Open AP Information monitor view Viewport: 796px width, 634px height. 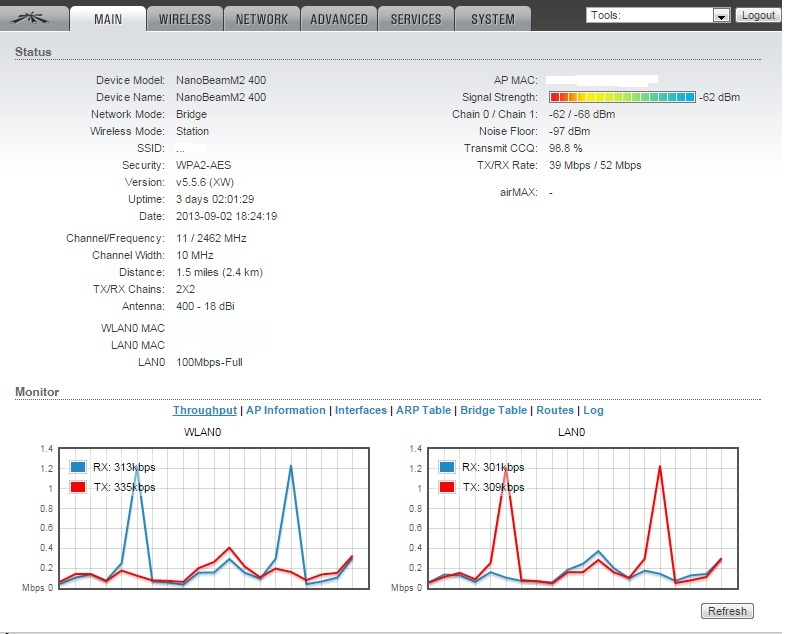click(286, 410)
